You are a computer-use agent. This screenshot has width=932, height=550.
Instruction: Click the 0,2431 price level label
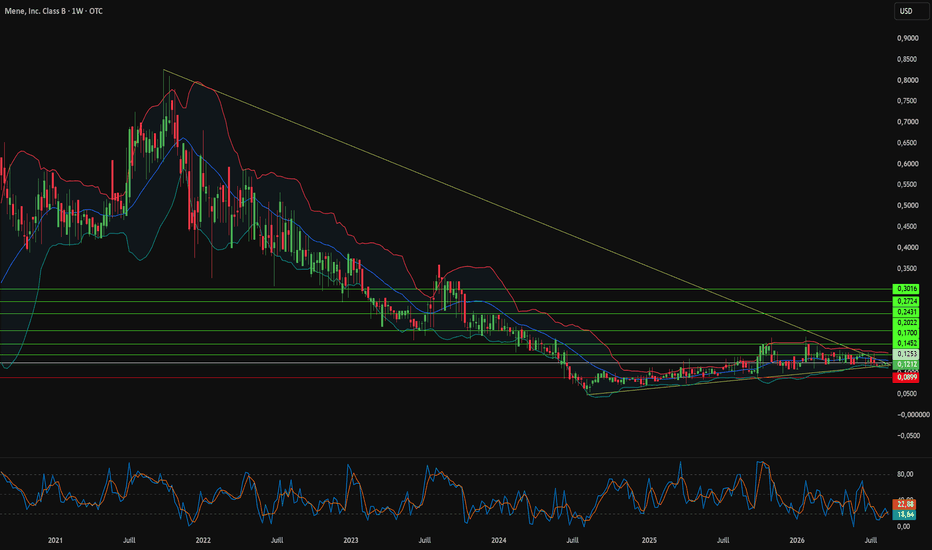906,312
